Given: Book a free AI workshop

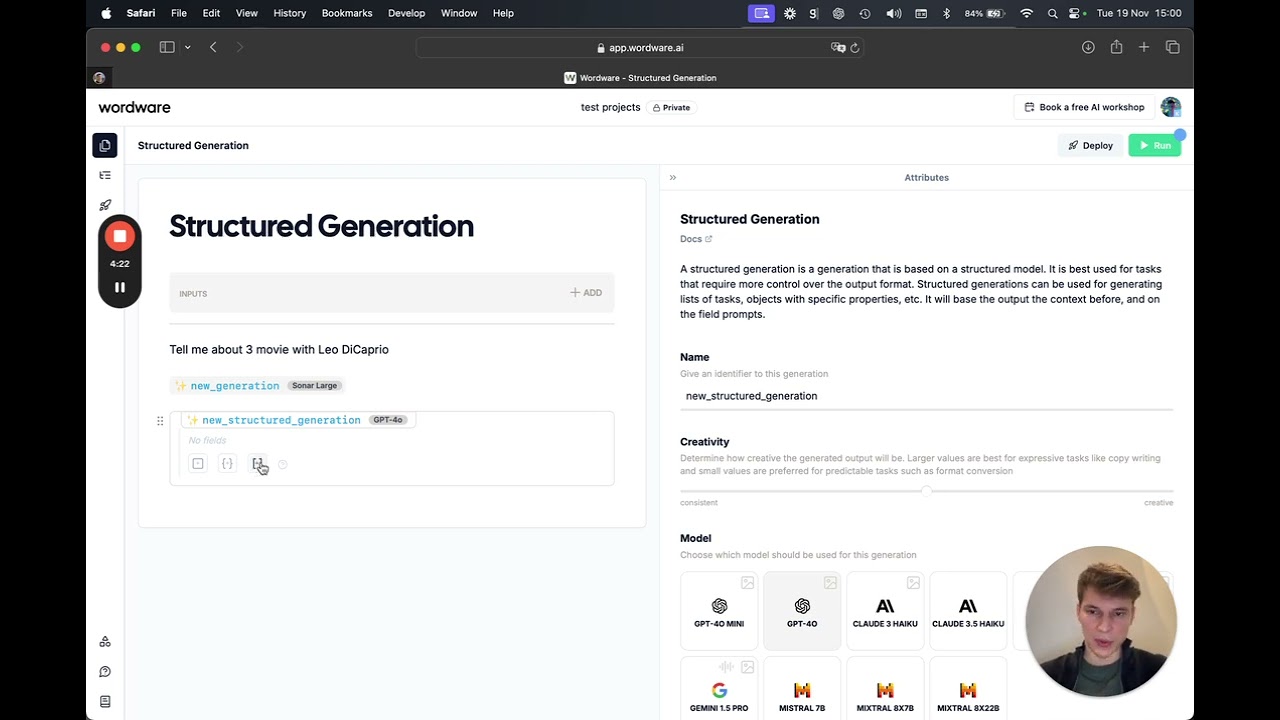Looking at the screenshot, I should (1084, 107).
